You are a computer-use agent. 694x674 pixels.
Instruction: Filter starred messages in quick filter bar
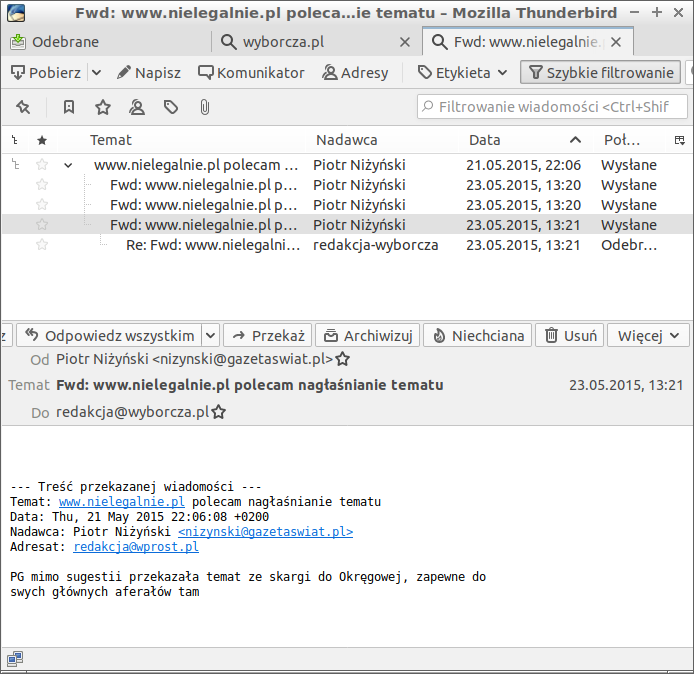[103, 107]
